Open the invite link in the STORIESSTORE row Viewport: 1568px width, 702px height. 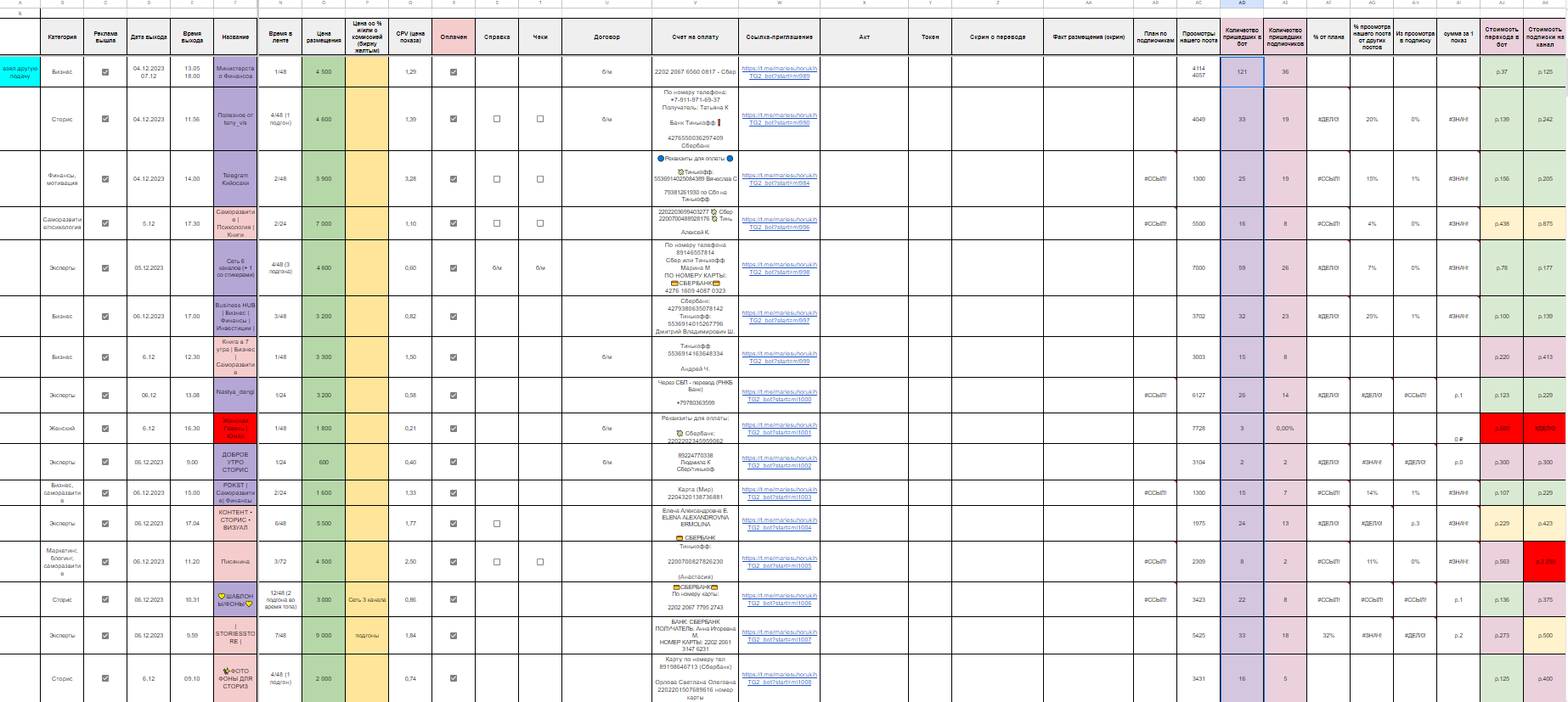pos(780,636)
